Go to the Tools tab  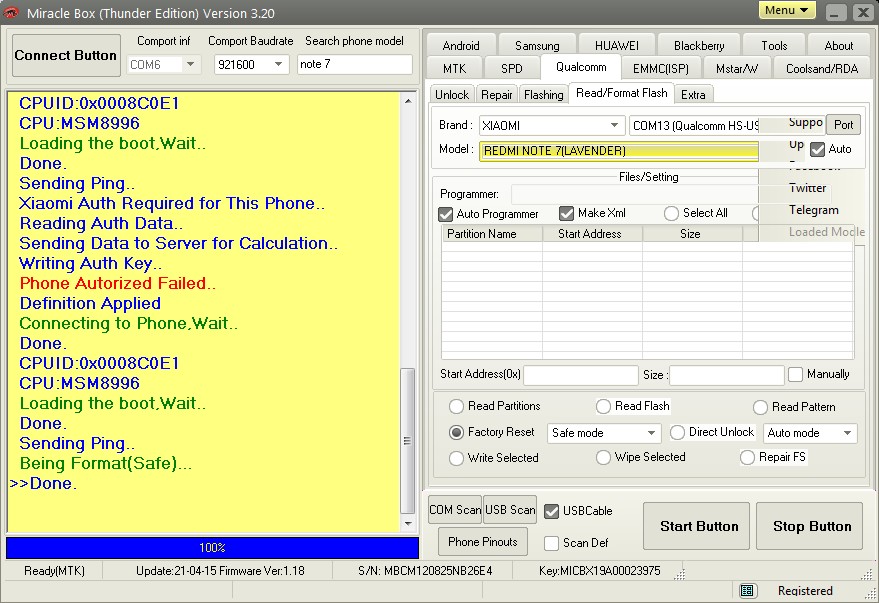coord(774,45)
